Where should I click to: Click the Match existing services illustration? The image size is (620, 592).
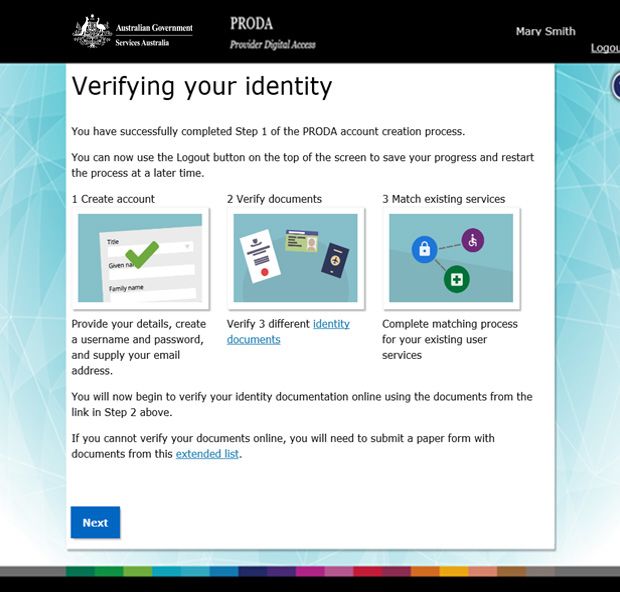click(x=451, y=258)
